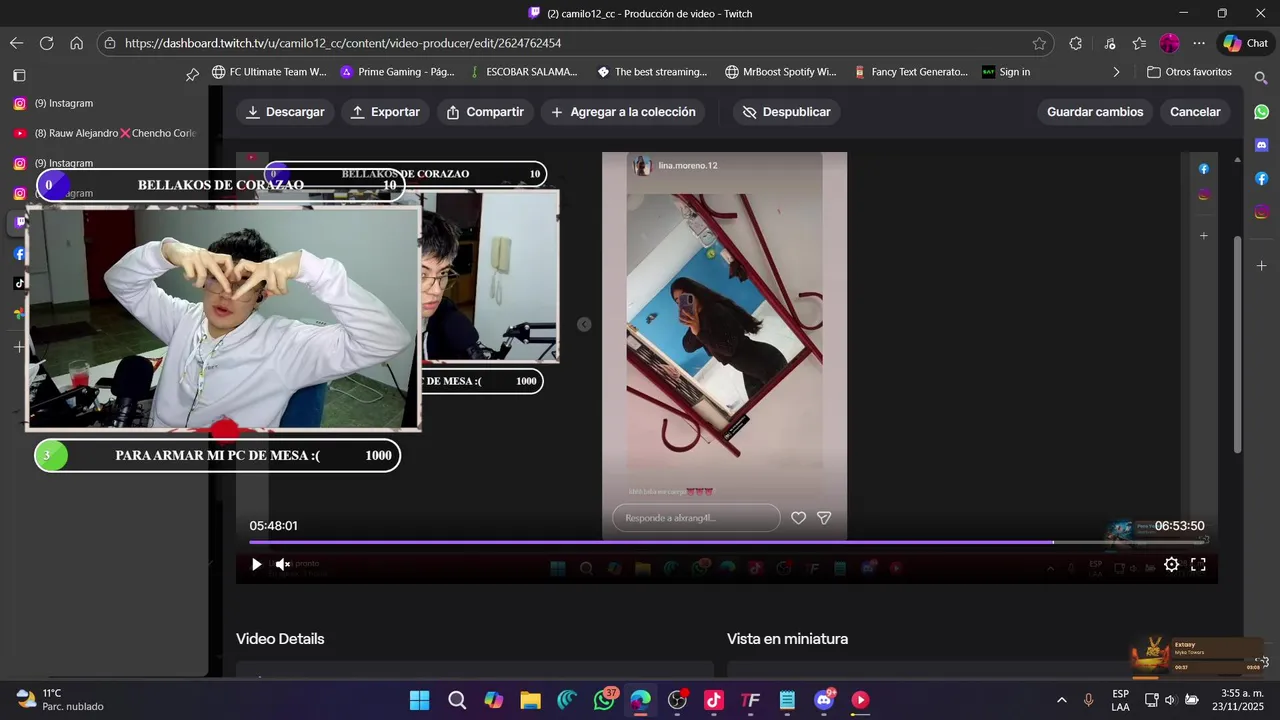
Task: Open The best streaming bookmark
Action: point(652,72)
